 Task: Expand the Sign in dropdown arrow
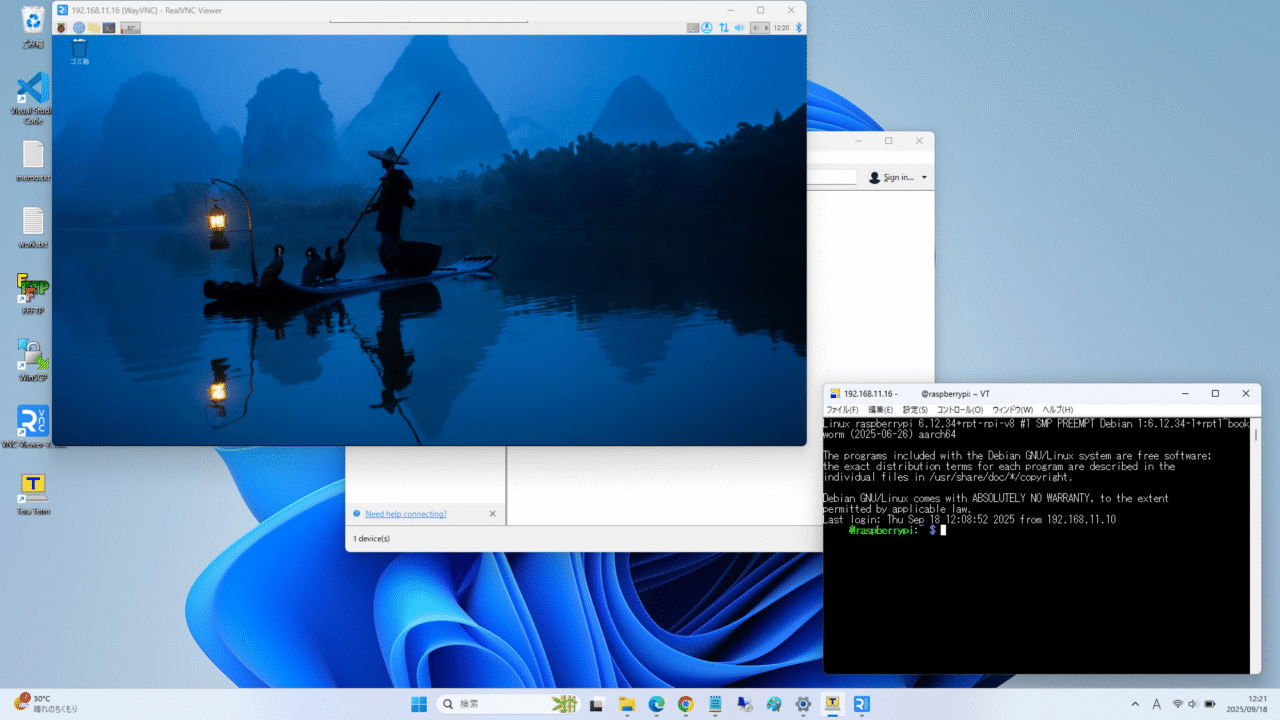(924, 178)
